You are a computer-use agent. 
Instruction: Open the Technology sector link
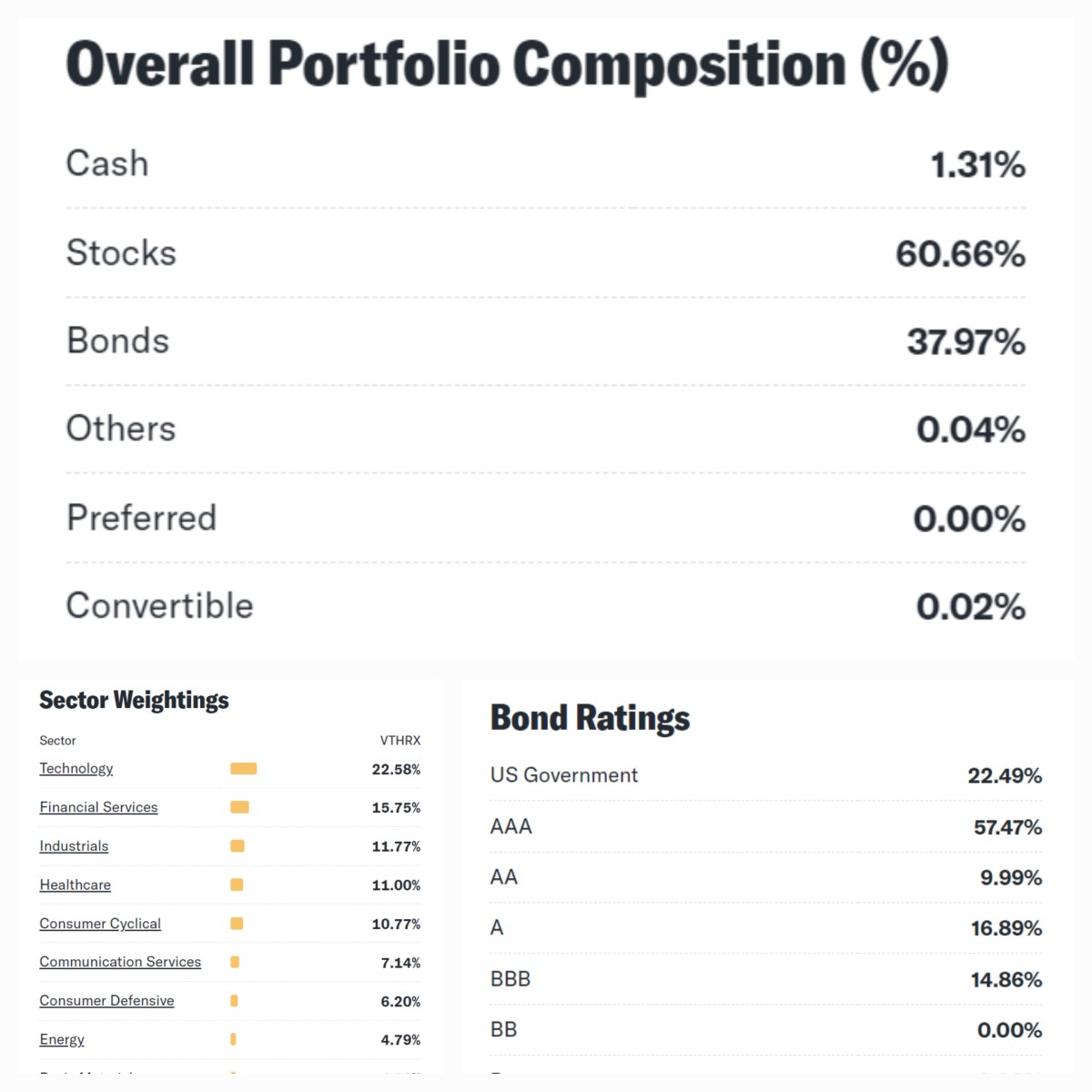(x=76, y=768)
